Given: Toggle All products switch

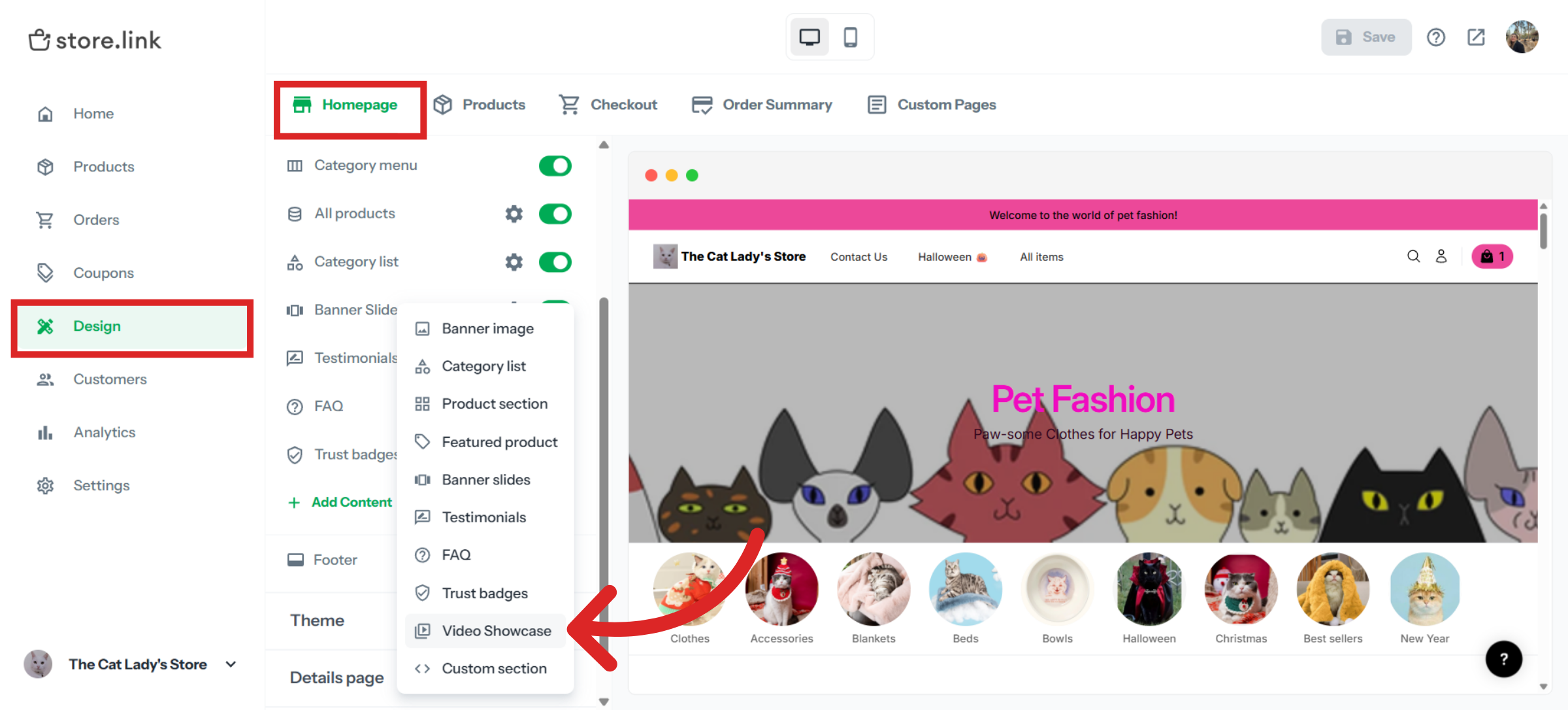Looking at the screenshot, I should [x=555, y=214].
